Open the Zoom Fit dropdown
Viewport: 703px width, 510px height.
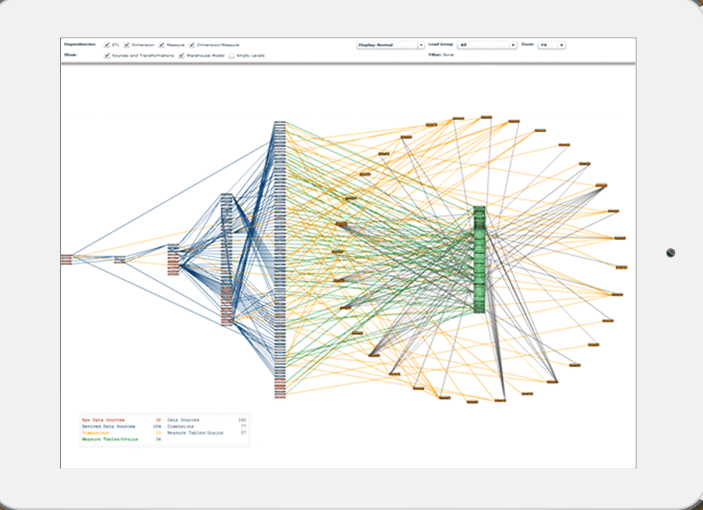pos(552,45)
